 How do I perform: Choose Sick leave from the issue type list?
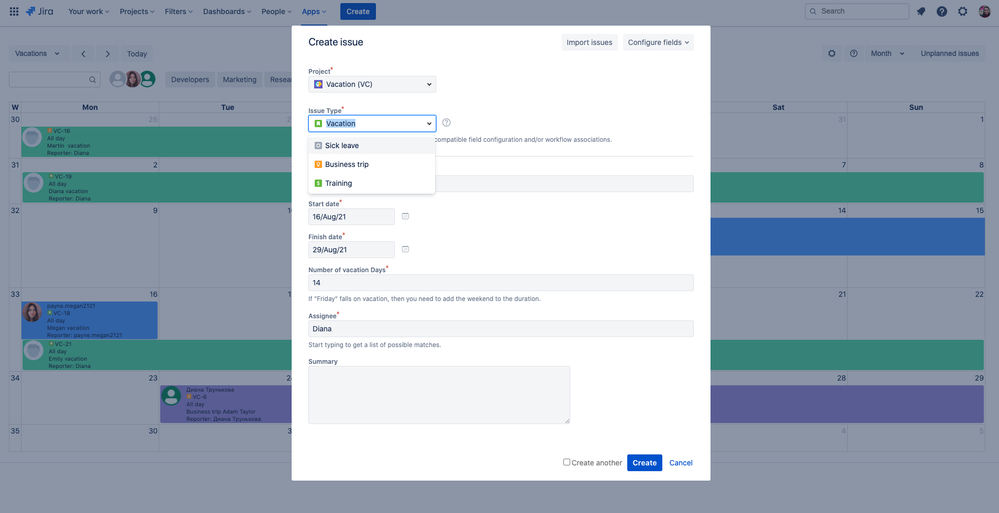[371, 145]
